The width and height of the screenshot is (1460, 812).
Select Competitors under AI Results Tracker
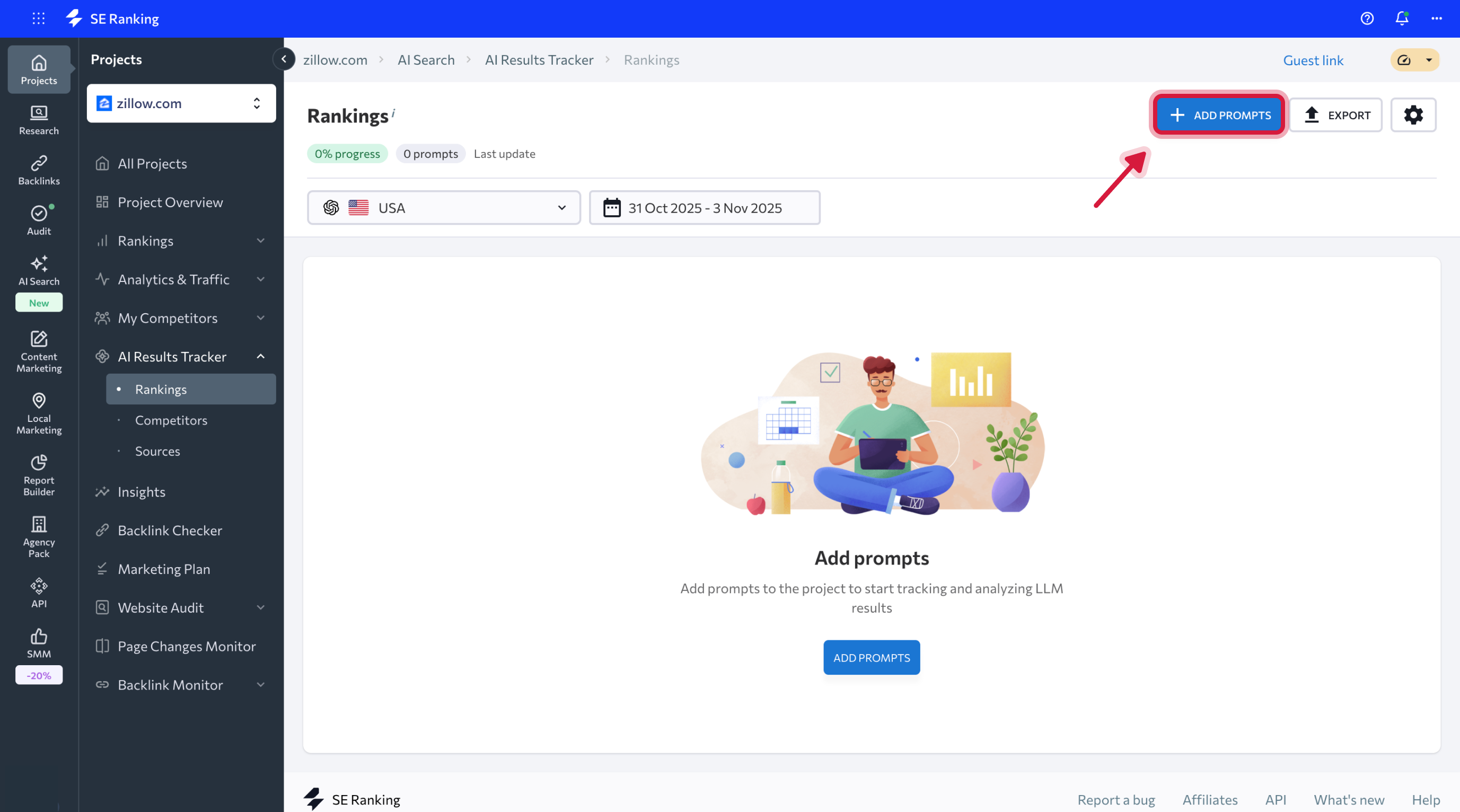click(x=171, y=420)
